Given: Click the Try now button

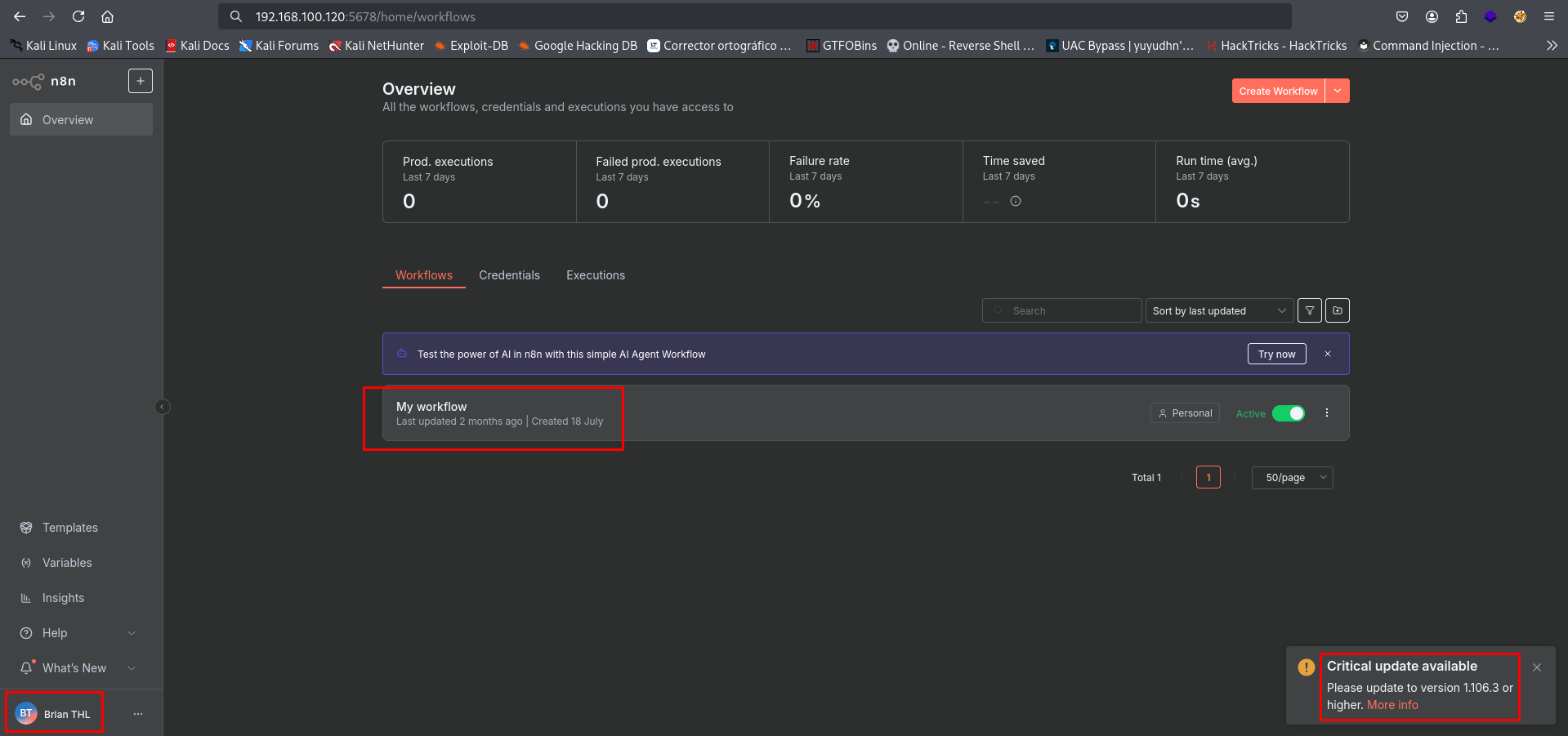Looking at the screenshot, I should 1276,354.
